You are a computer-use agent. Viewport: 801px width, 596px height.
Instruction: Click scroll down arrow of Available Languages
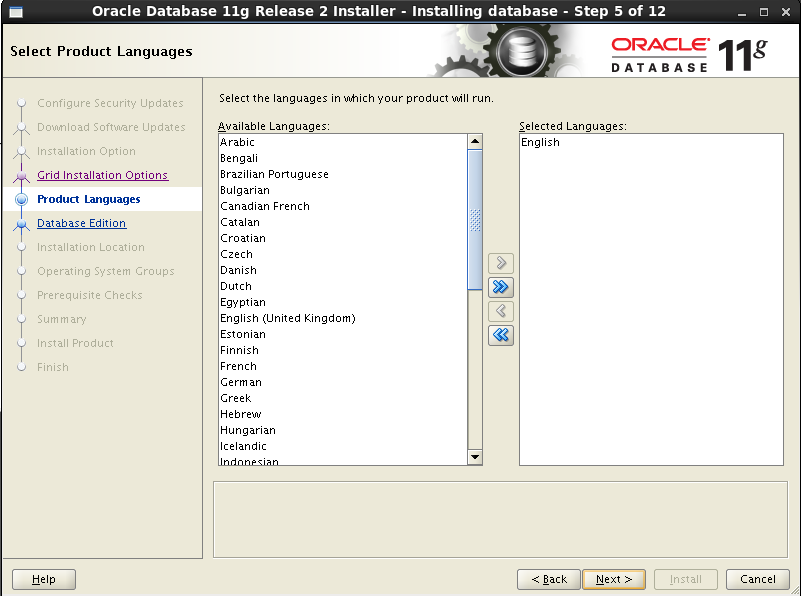(475, 457)
